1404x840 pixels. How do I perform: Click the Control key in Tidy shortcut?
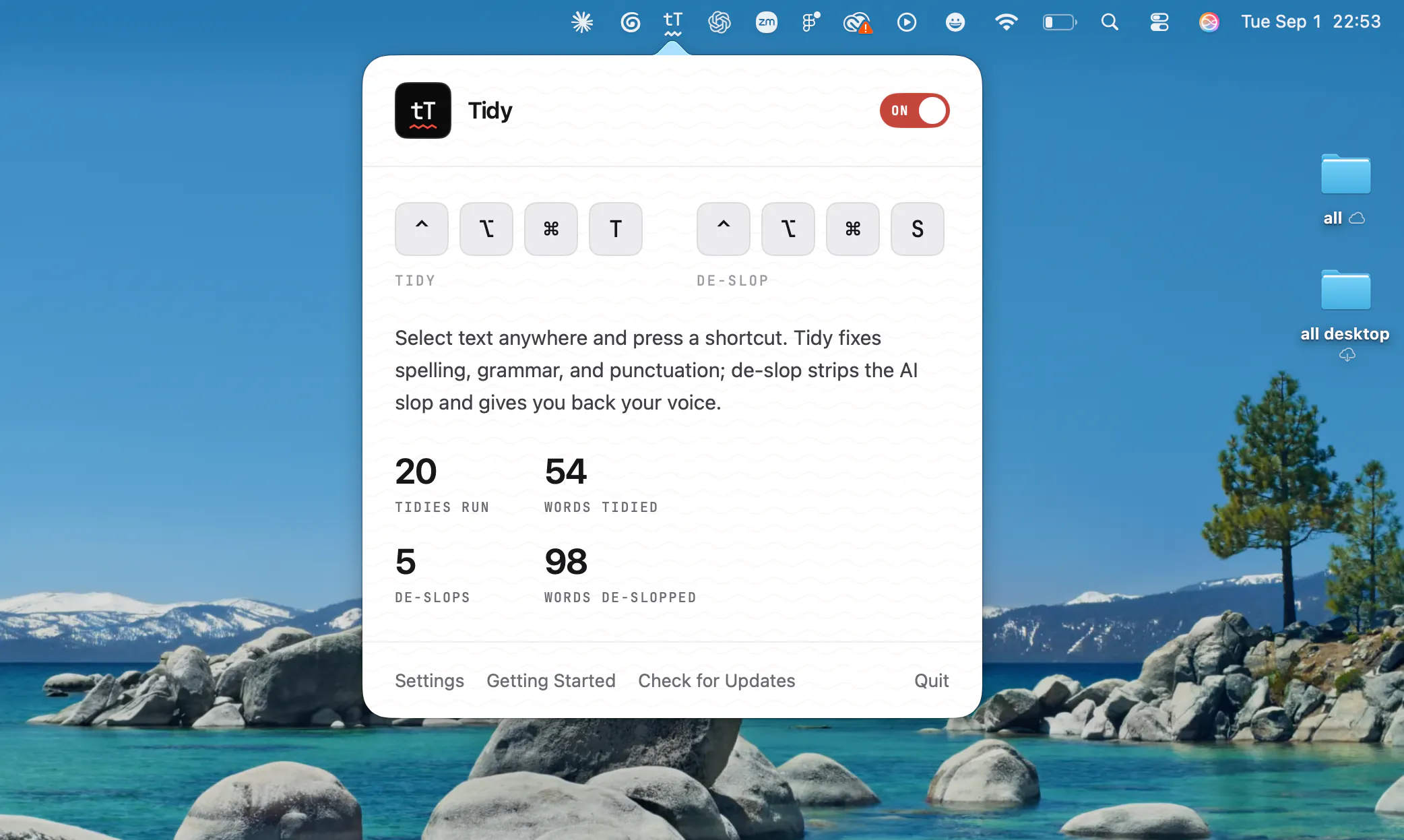coord(422,229)
